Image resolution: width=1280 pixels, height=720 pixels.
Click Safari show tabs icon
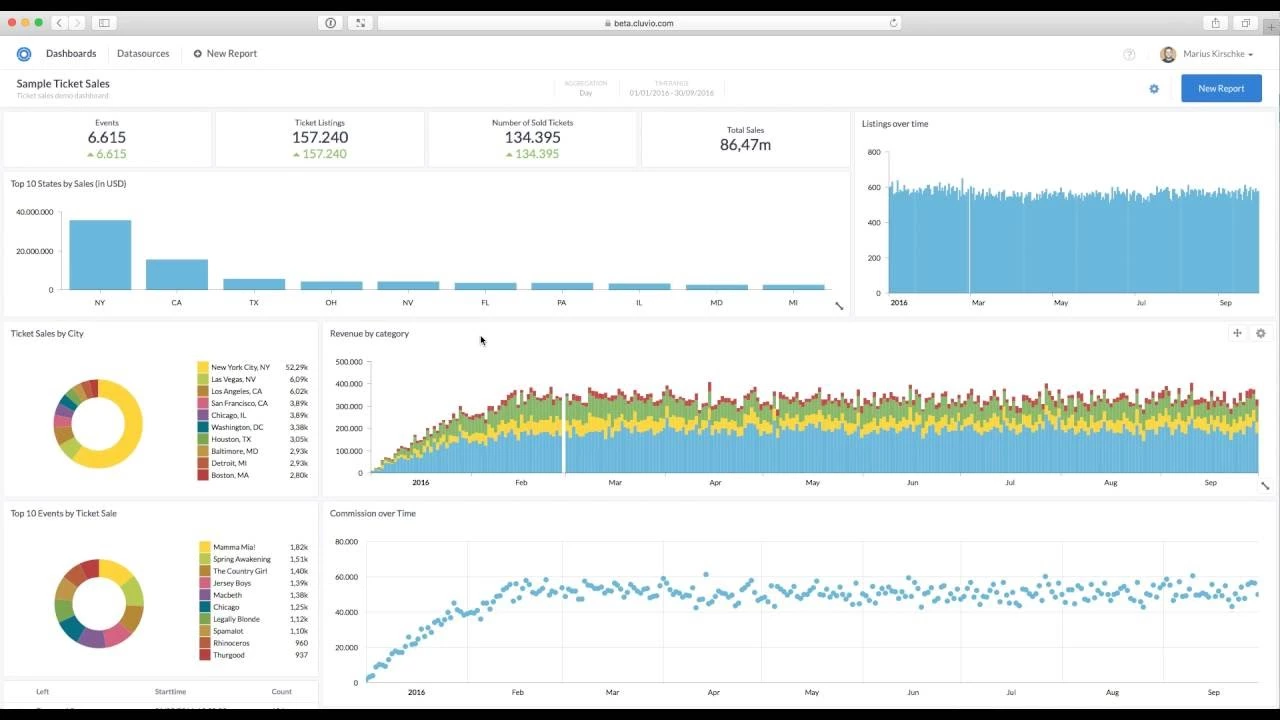pyautogui.click(x=1246, y=23)
